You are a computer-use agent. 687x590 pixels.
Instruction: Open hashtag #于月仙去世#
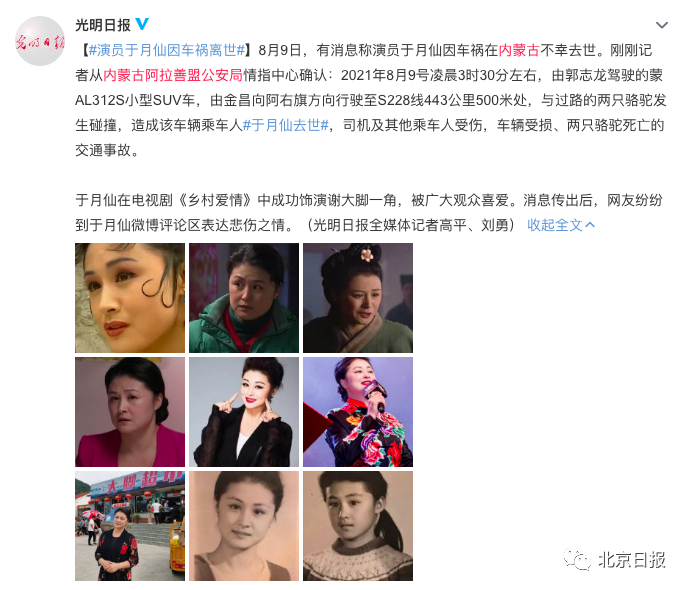point(286,125)
